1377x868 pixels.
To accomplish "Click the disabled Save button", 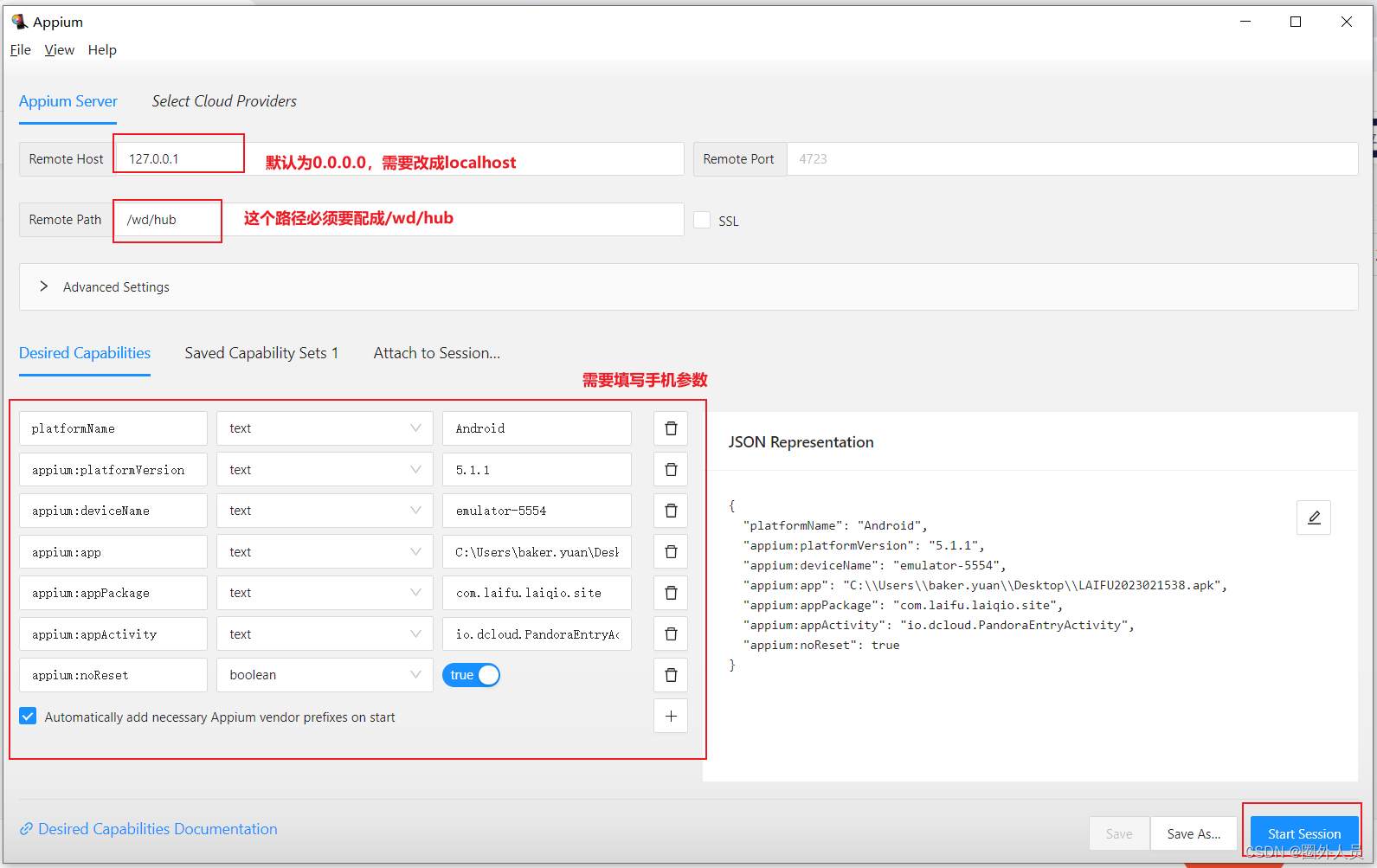I will (x=1119, y=833).
